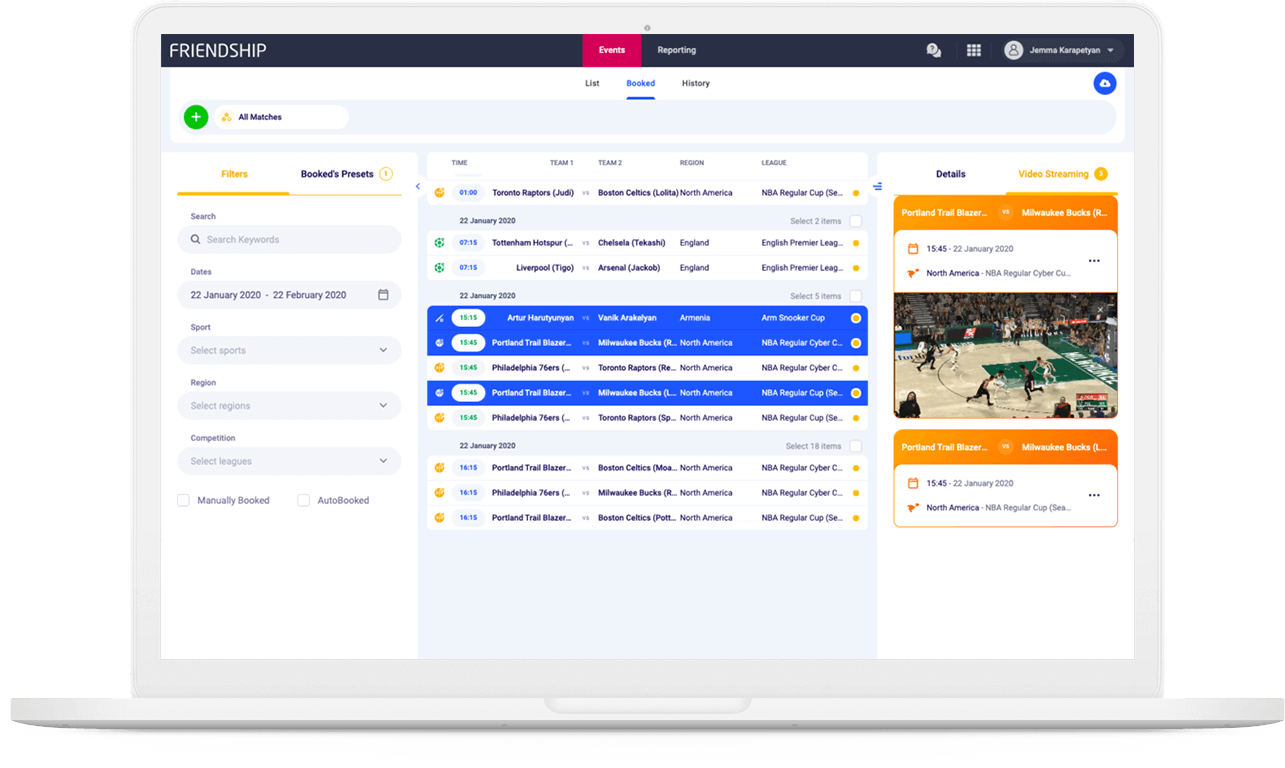The width and height of the screenshot is (1285, 768).
Task: Open the apps grid icon in header
Action: click(973, 50)
